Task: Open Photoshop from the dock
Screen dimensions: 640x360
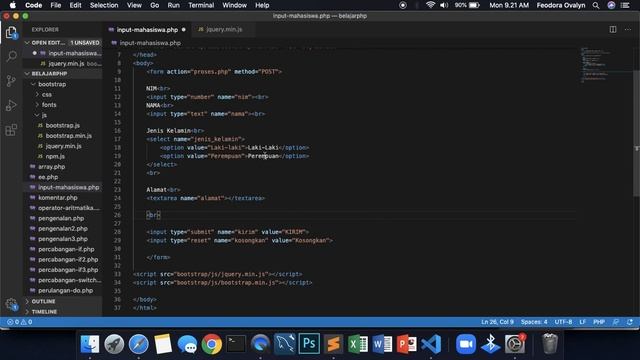Action: pos(309,344)
